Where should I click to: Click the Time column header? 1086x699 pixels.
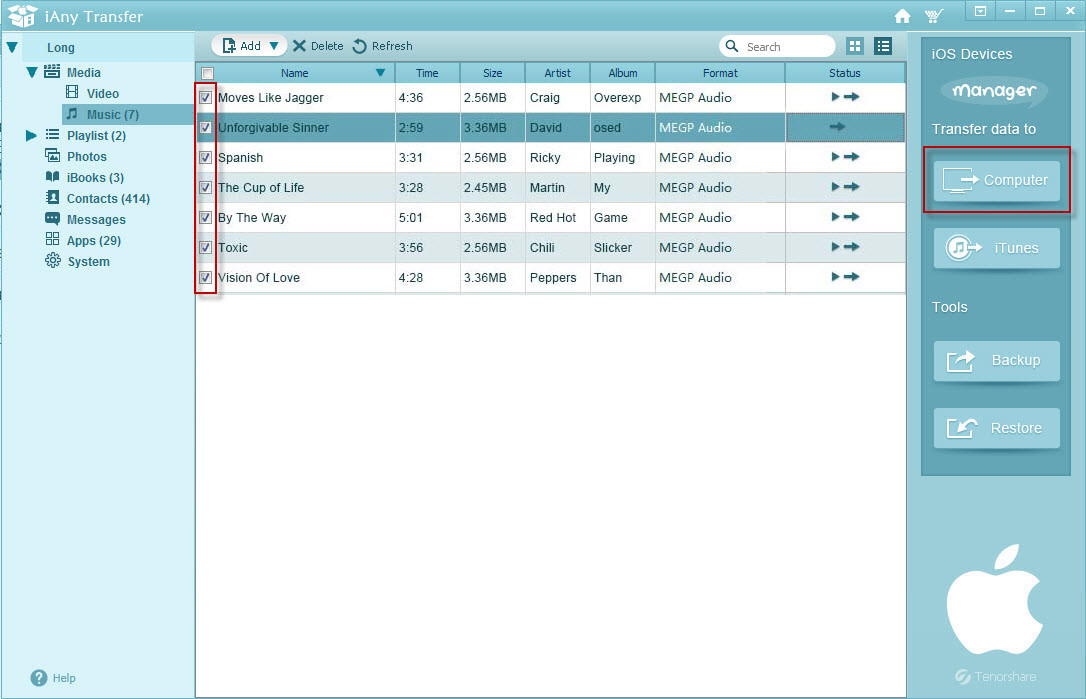[x=427, y=73]
